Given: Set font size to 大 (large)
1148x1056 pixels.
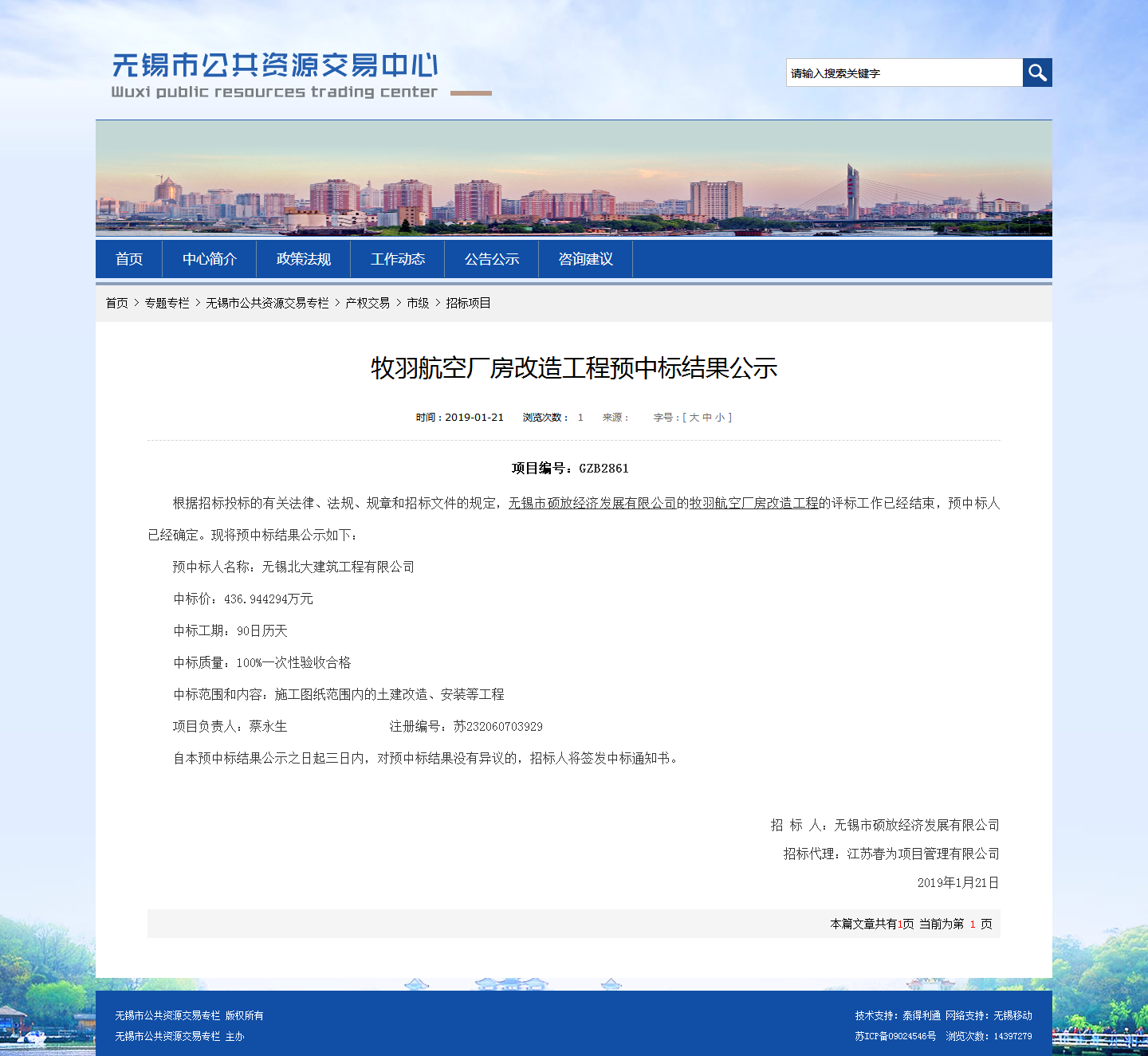Looking at the screenshot, I should (694, 418).
